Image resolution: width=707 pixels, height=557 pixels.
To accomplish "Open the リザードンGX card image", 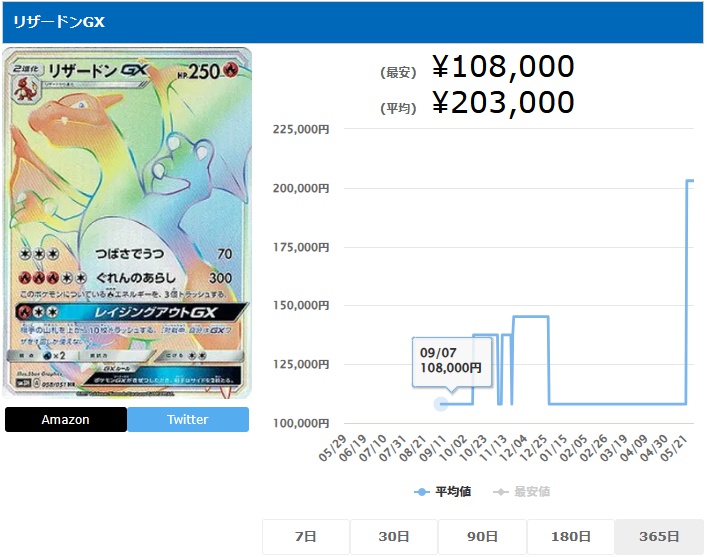I will (127, 223).
